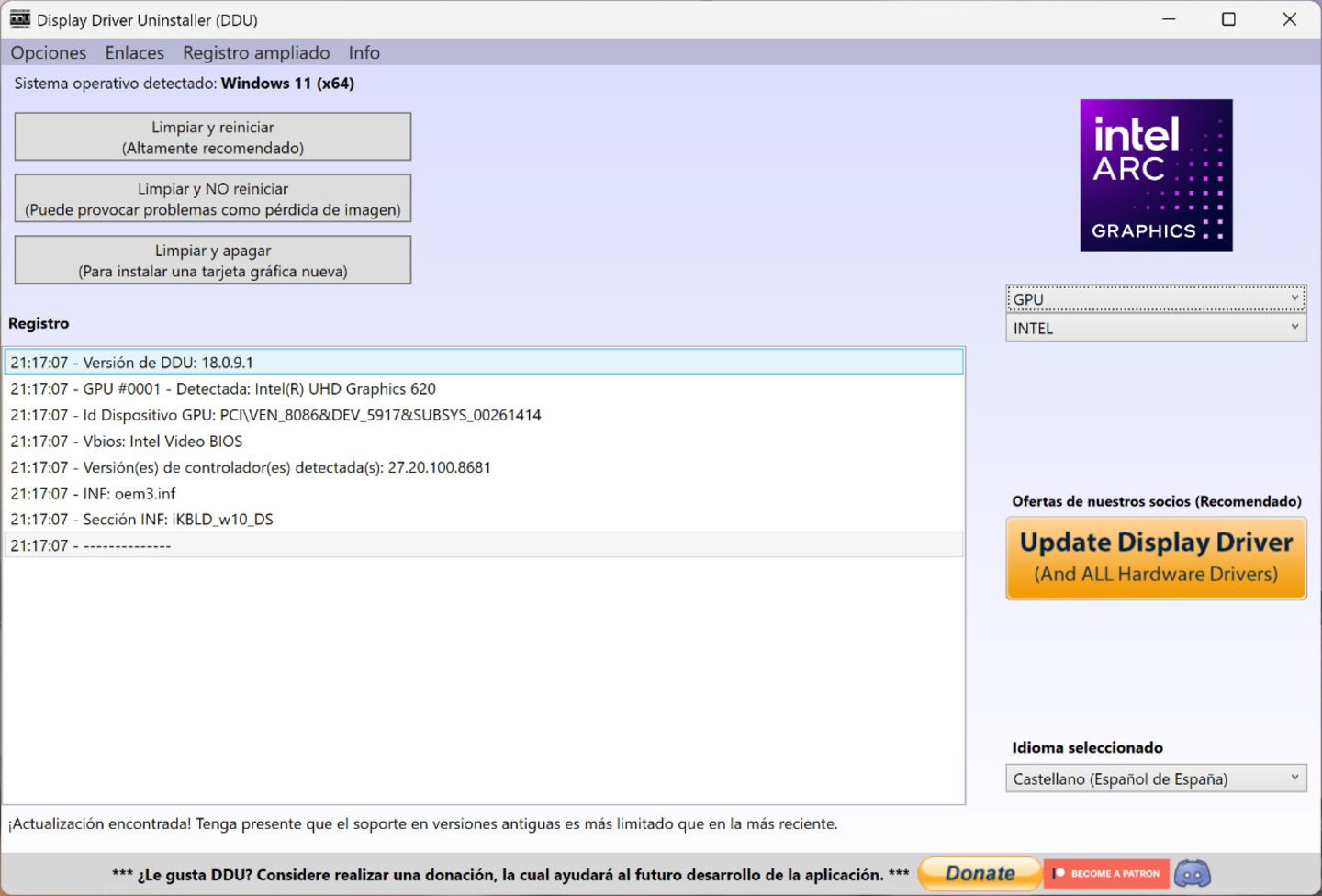Expand the INTEL vendor dropdown
The width and height of the screenshot is (1322, 896).
click(x=1156, y=328)
